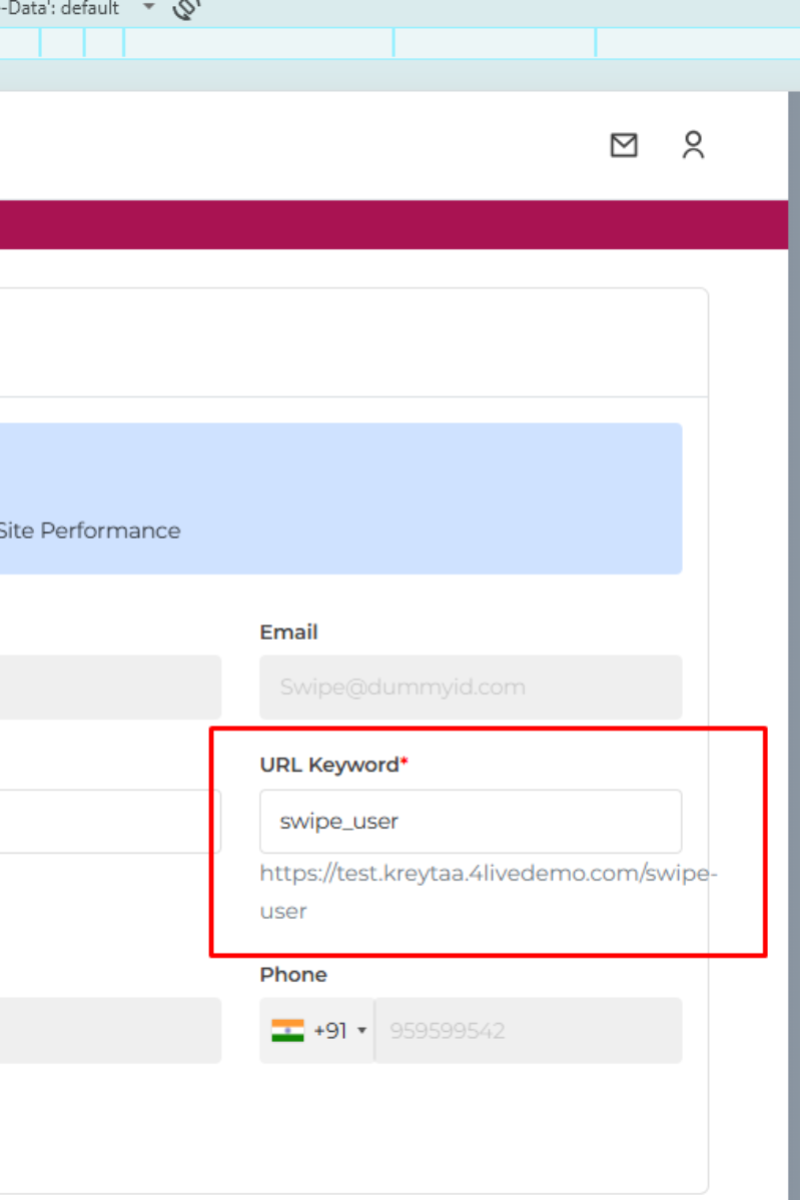Image resolution: width=800 pixels, height=1200 pixels.
Task: Click the small arrow beside +91
Action: coord(361,1031)
